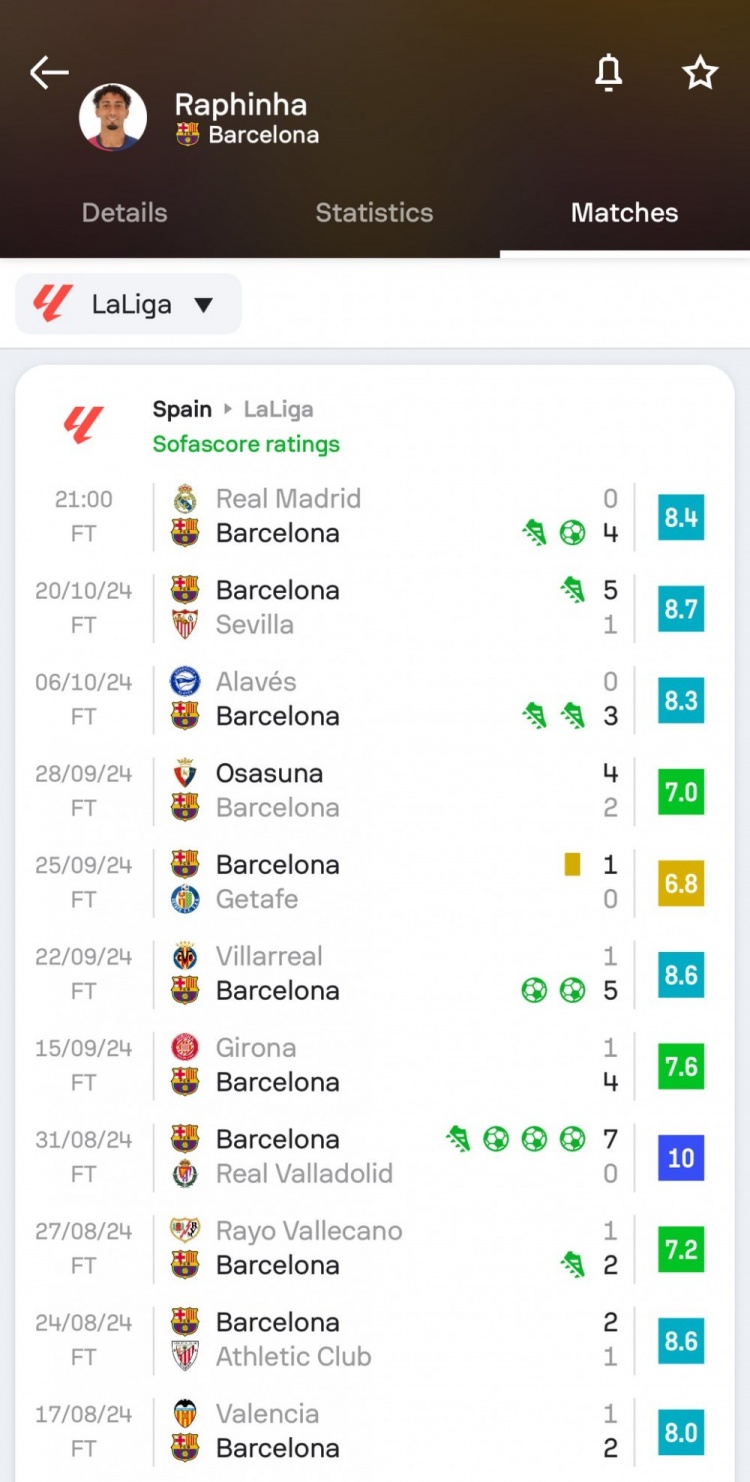
Task: Click the yellow card icon in the Getafe match
Action: point(572,864)
